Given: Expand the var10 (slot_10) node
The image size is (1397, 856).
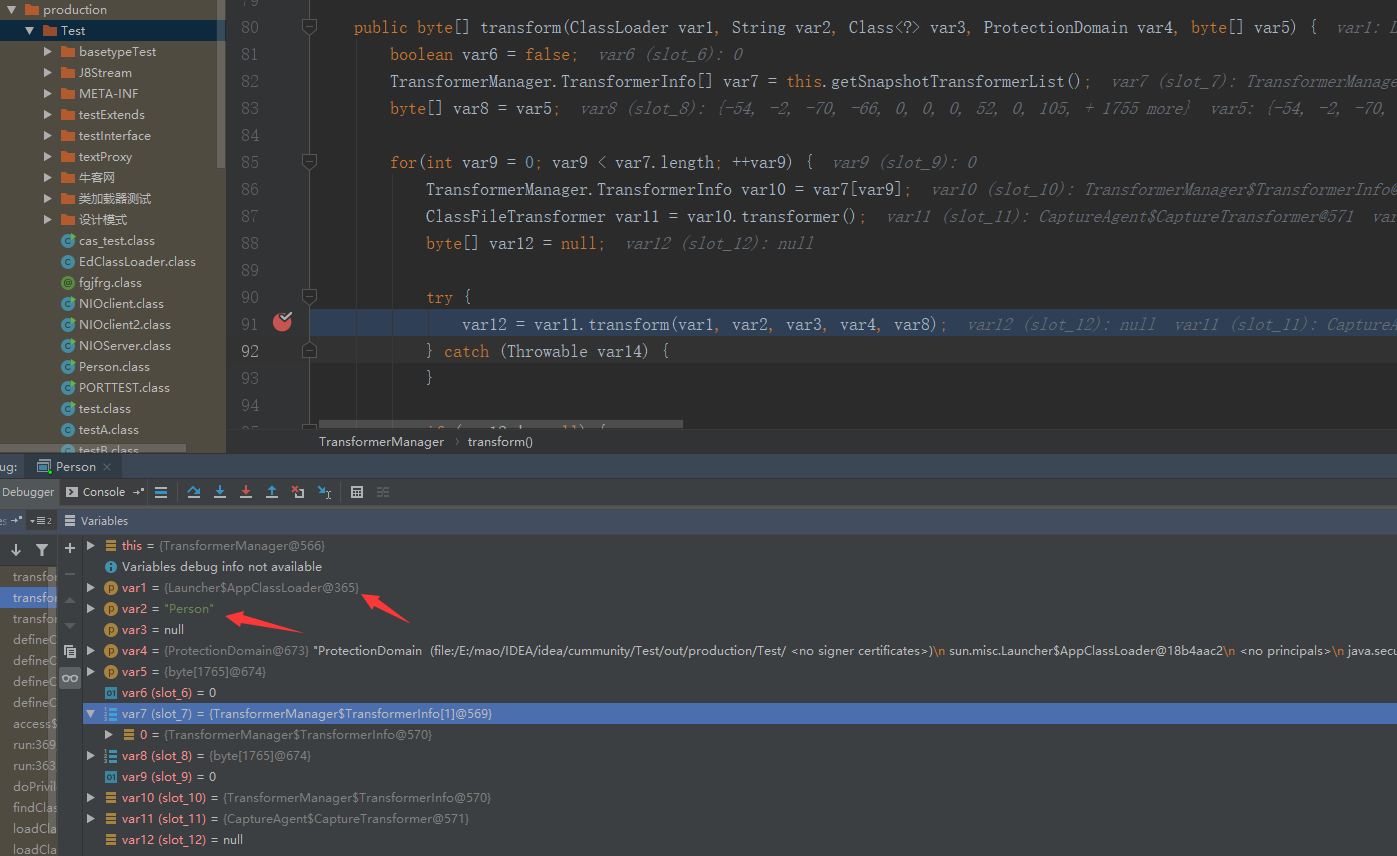Looking at the screenshot, I should coord(91,798).
